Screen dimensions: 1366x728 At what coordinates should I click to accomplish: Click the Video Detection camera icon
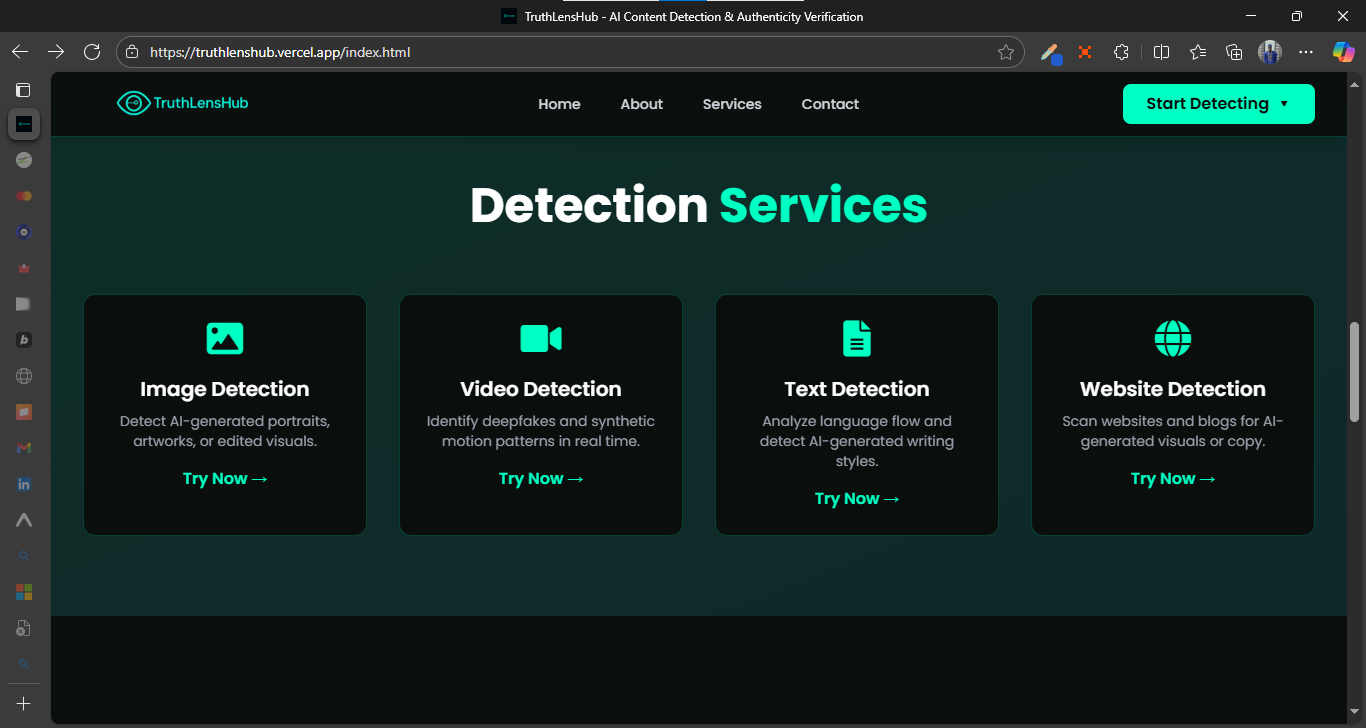(541, 338)
